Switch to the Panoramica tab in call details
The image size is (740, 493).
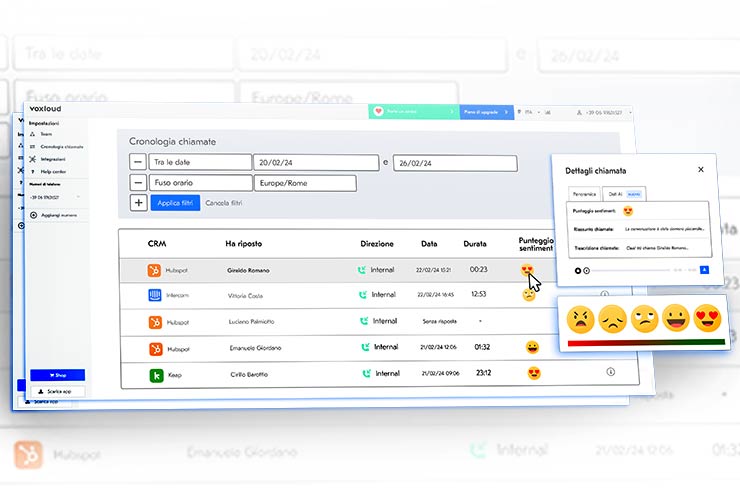pyautogui.click(x=582, y=193)
